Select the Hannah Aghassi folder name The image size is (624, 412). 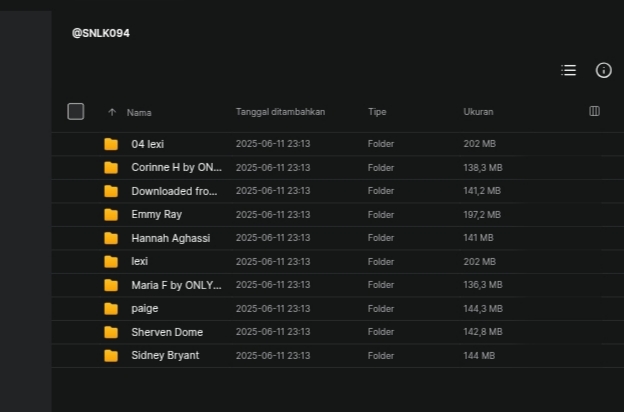[171, 238]
